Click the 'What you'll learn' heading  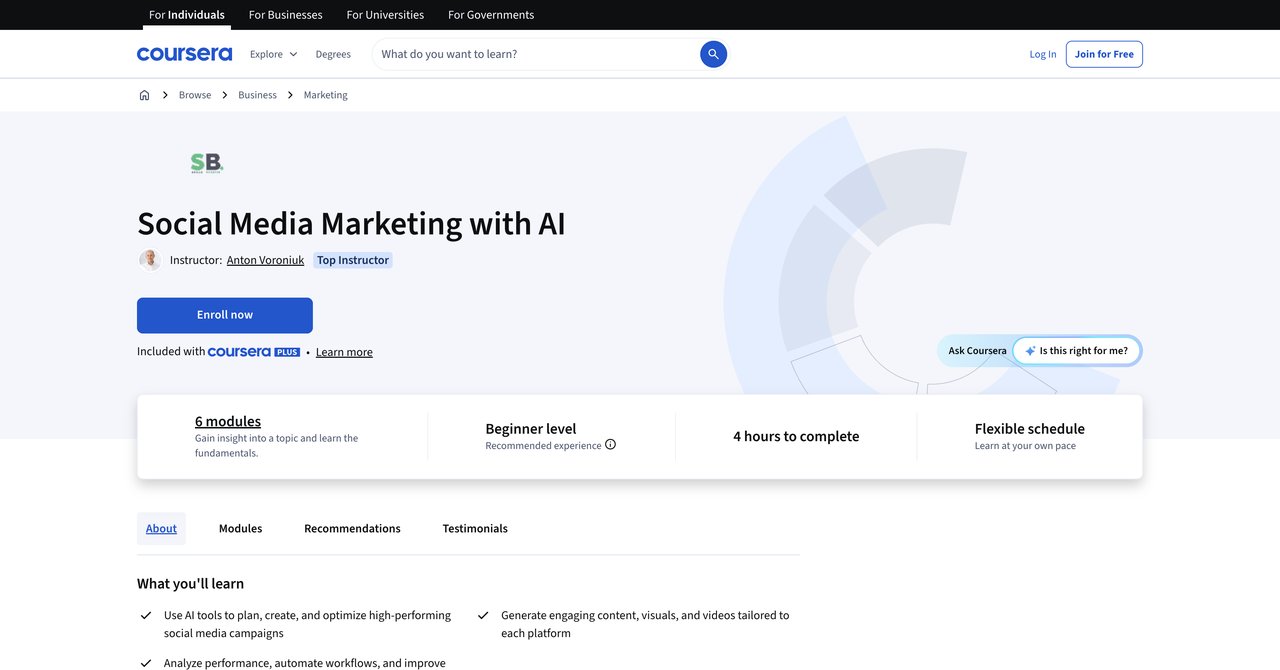pos(190,583)
